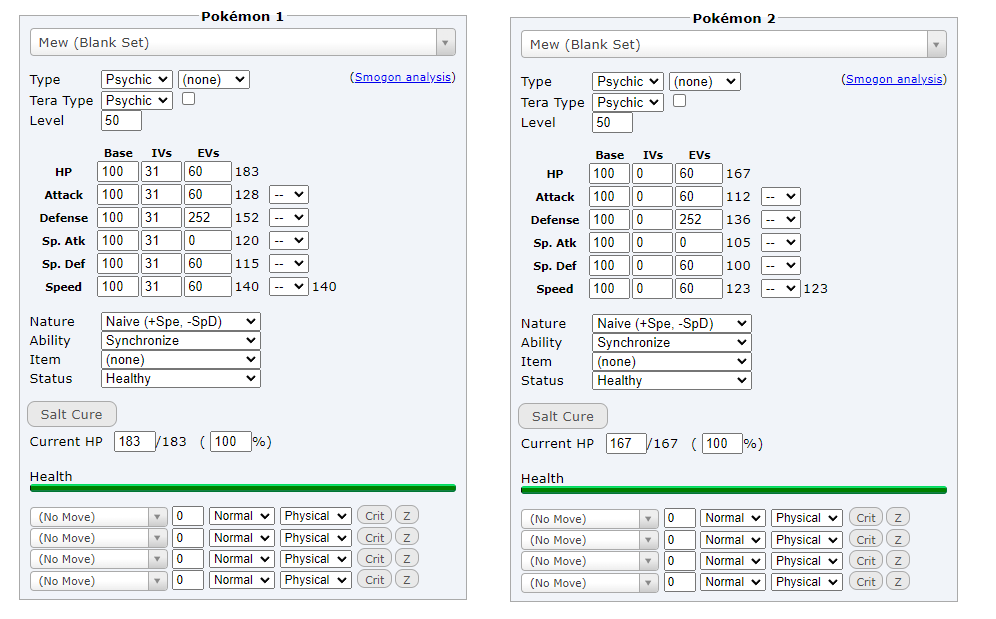The image size is (996, 619).
Task: Open Pokémon 2 Speed boost dropdown
Action: 781,289
